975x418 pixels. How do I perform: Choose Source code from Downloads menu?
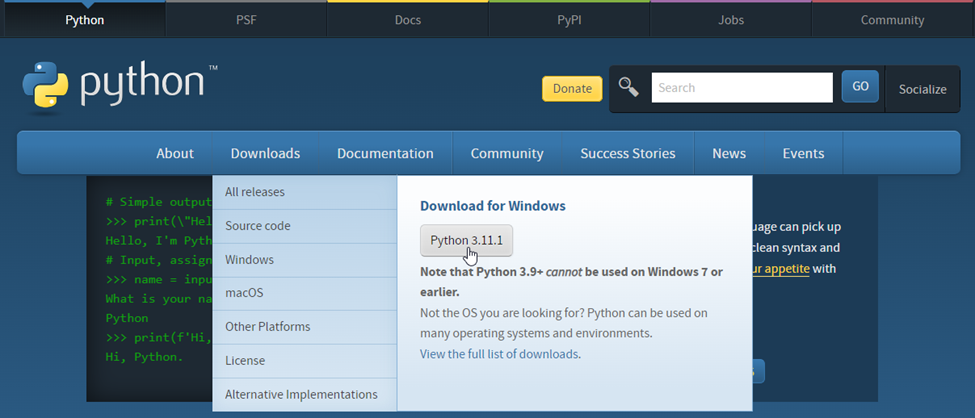(x=258, y=226)
